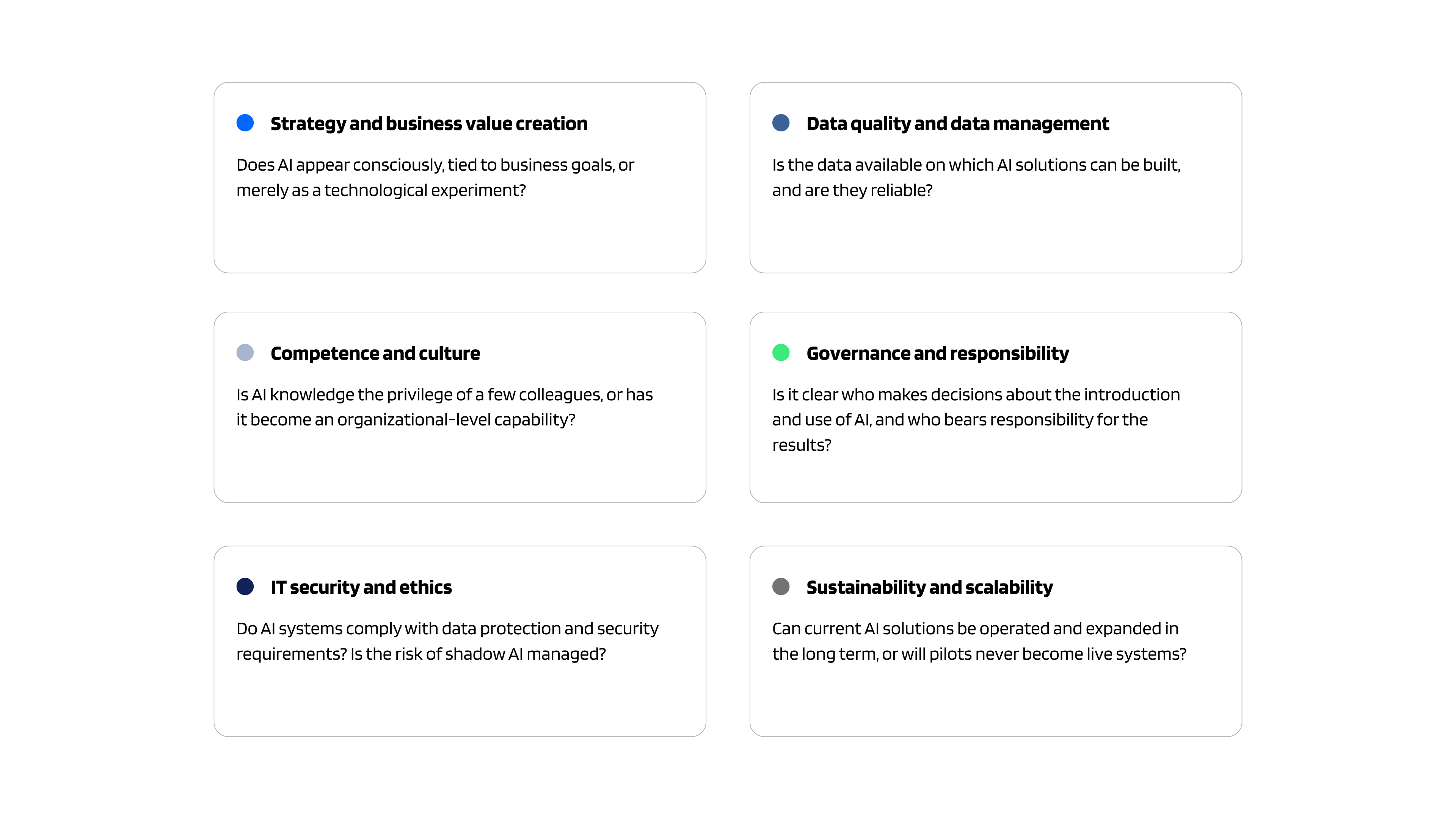Select the 'Data quality and data management' title
Screen dimensions: 1456x819
point(957,124)
